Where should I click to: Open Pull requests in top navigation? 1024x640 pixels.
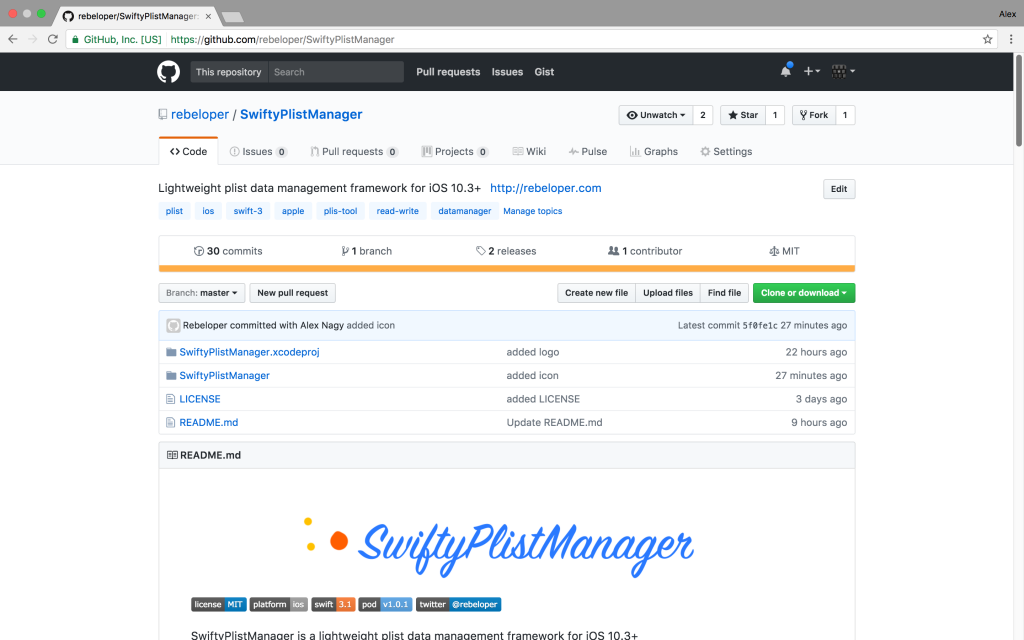click(448, 72)
